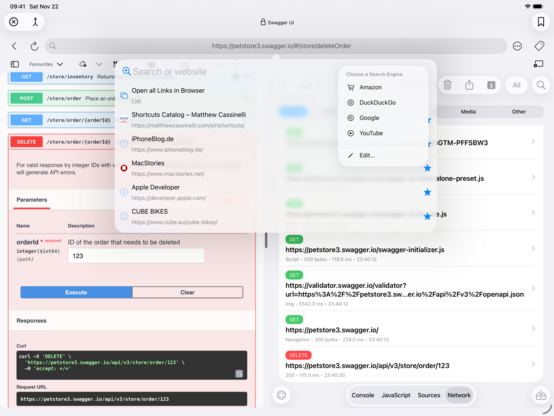Copy the curl command with clipboard icon
554x416 pixels.
pos(239,374)
